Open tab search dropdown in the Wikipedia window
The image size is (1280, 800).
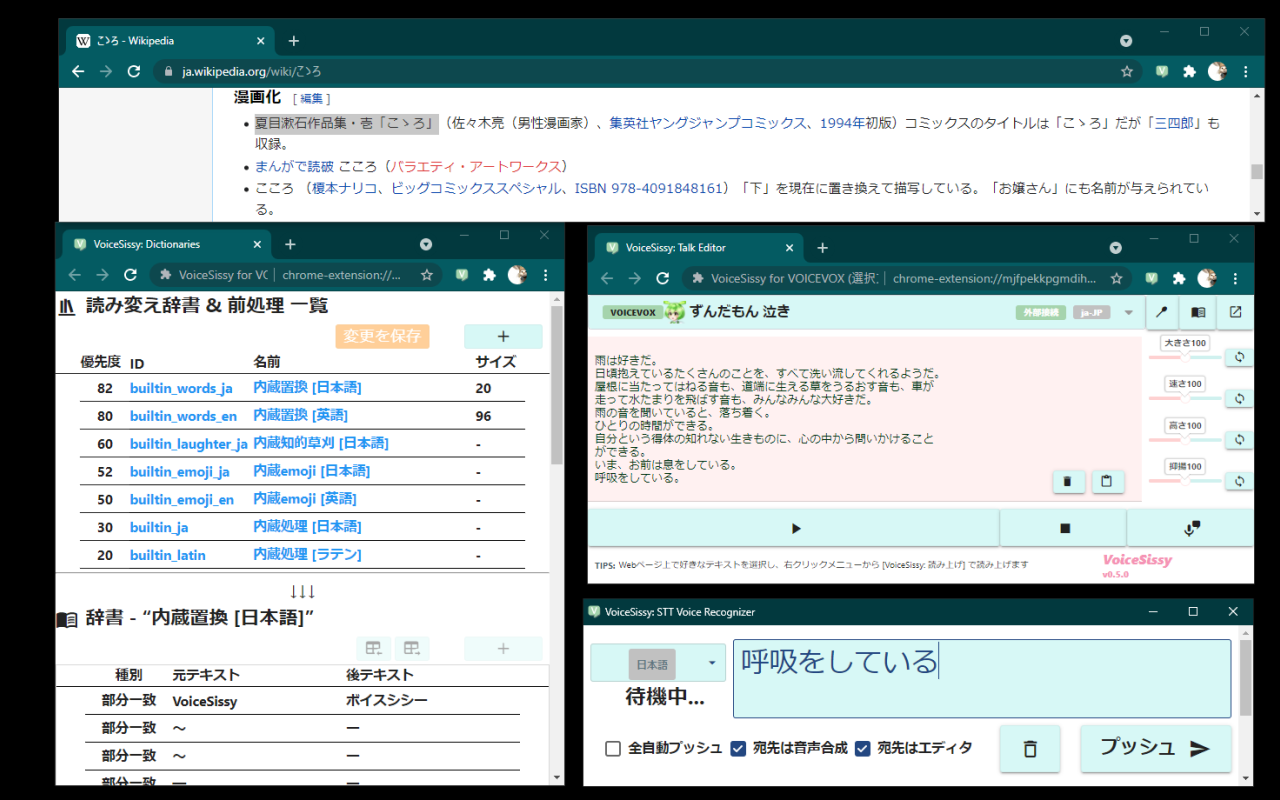click(x=1126, y=41)
